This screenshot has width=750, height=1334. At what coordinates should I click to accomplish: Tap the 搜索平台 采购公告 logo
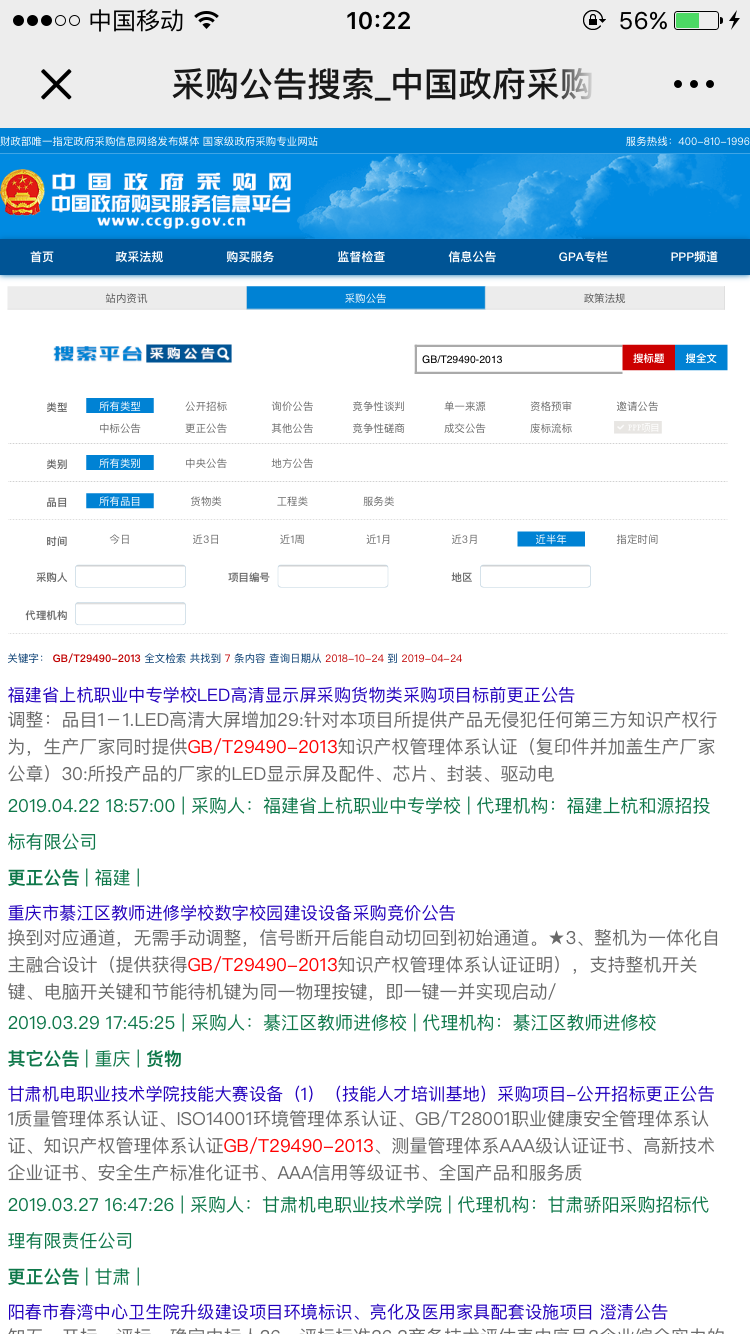pyautogui.click(x=143, y=353)
